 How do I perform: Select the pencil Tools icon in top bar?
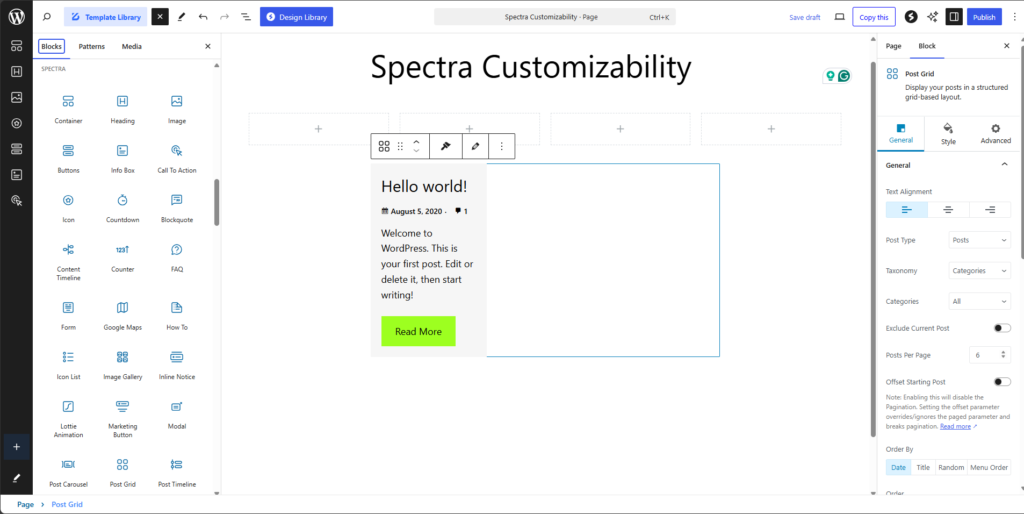click(x=181, y=17)
